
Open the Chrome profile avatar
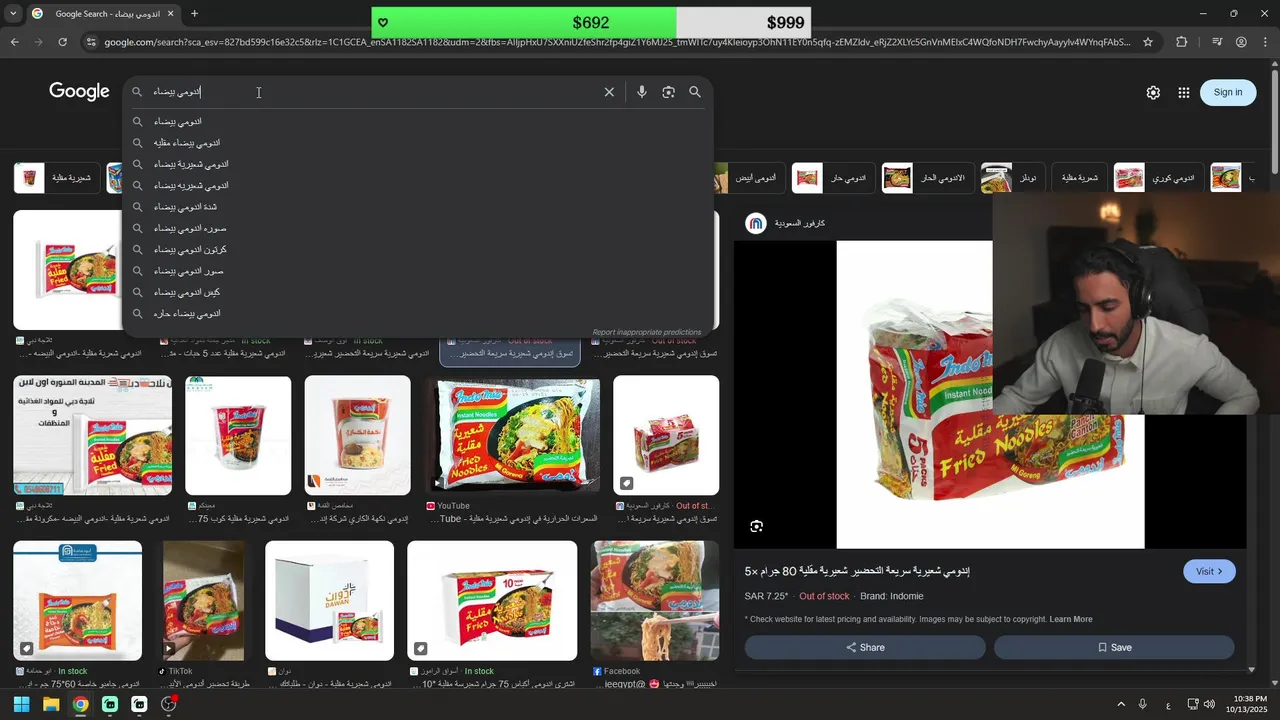pyautogui.click(x=1241, y=42)
